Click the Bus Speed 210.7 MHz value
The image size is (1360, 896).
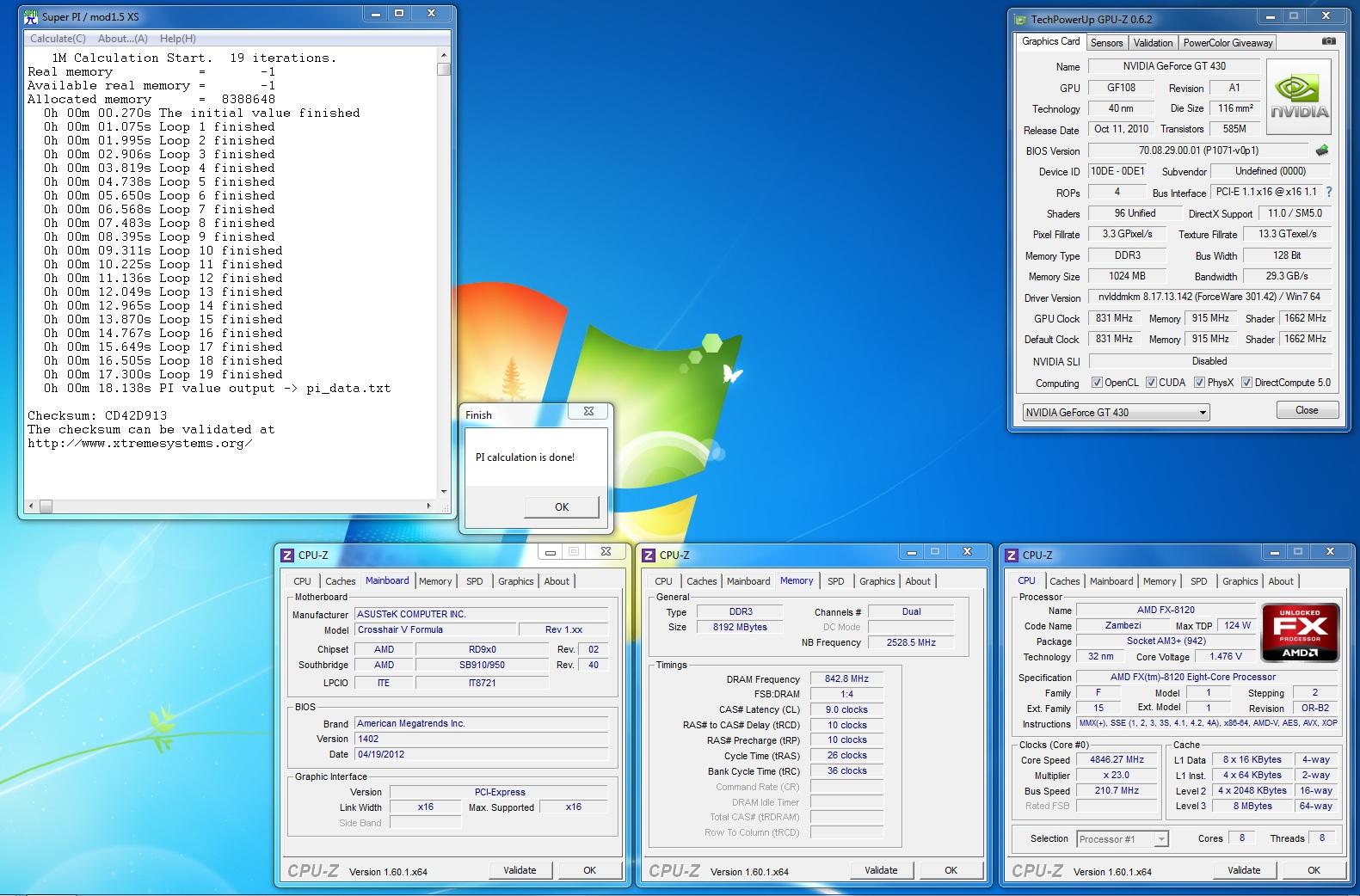pyautogui.click(x=1118, y=790)
